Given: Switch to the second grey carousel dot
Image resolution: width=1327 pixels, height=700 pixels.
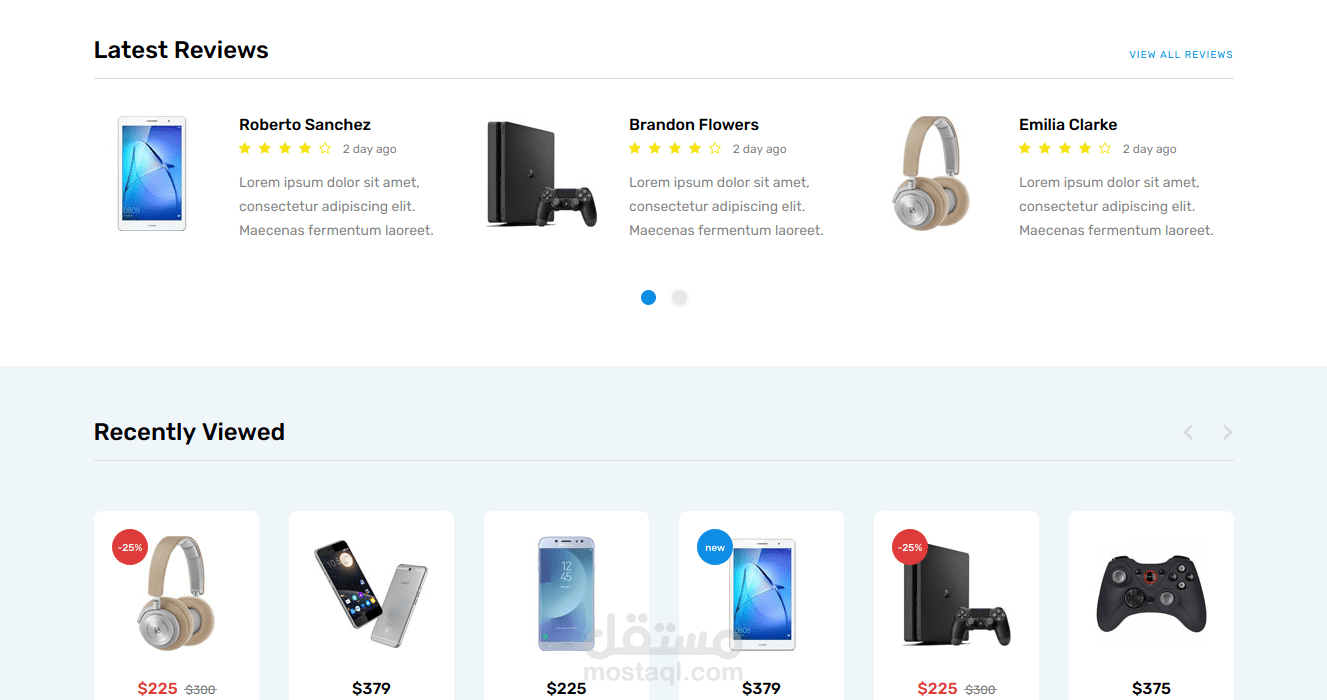Looking at the screenshot, I should (x=679, y=297).
